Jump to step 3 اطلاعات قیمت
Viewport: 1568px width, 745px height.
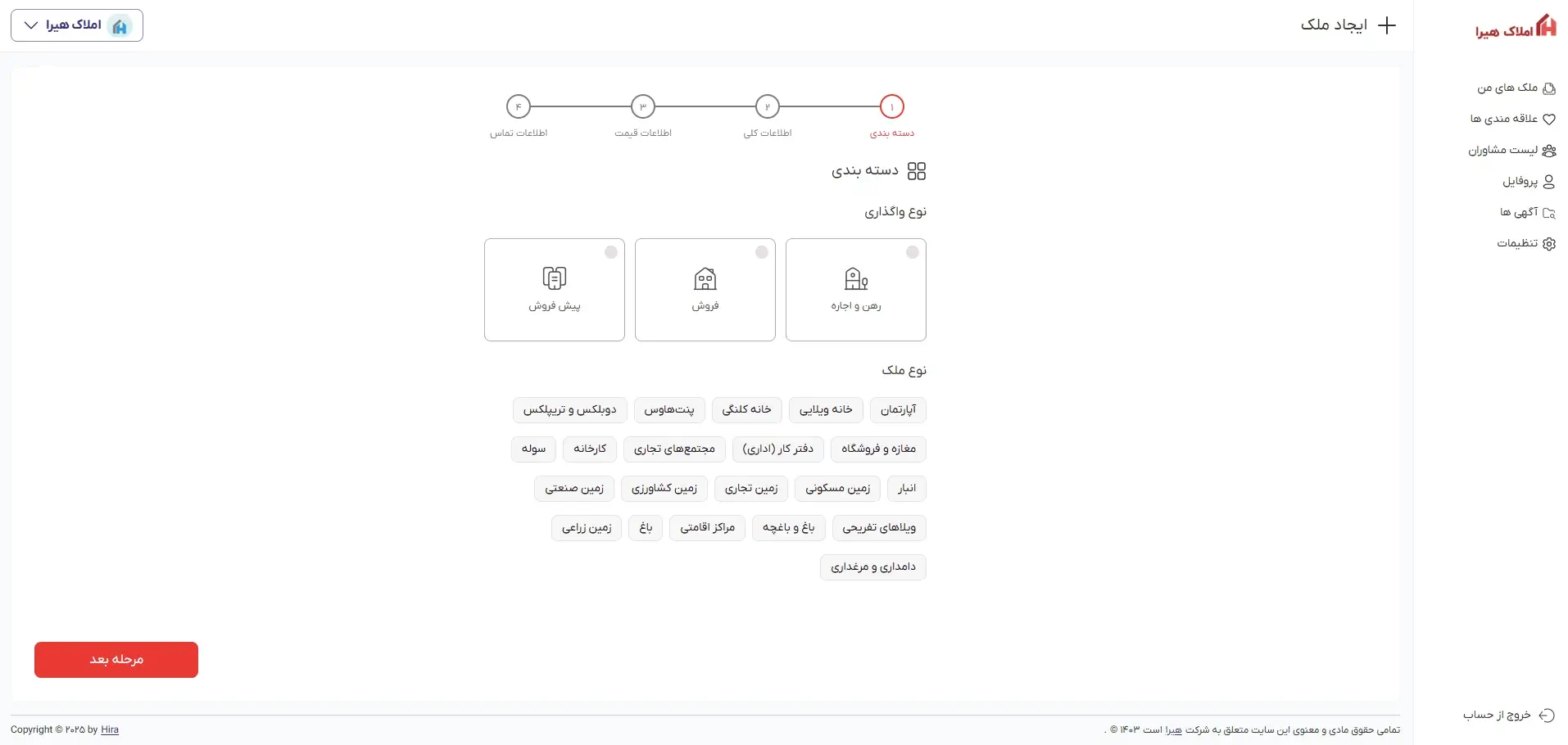pos(643,107)
